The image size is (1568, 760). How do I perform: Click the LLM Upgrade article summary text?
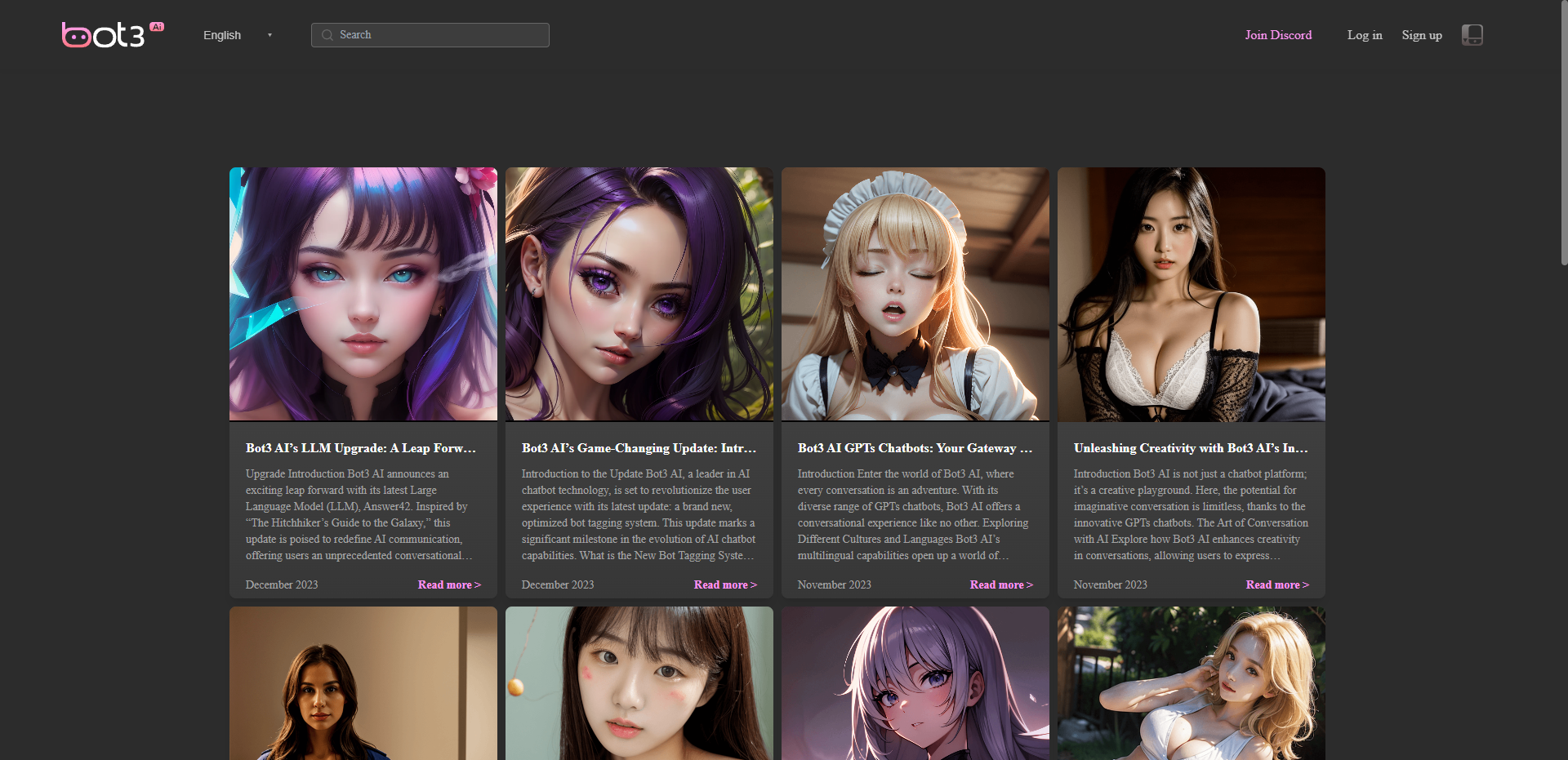coord(360,514)
